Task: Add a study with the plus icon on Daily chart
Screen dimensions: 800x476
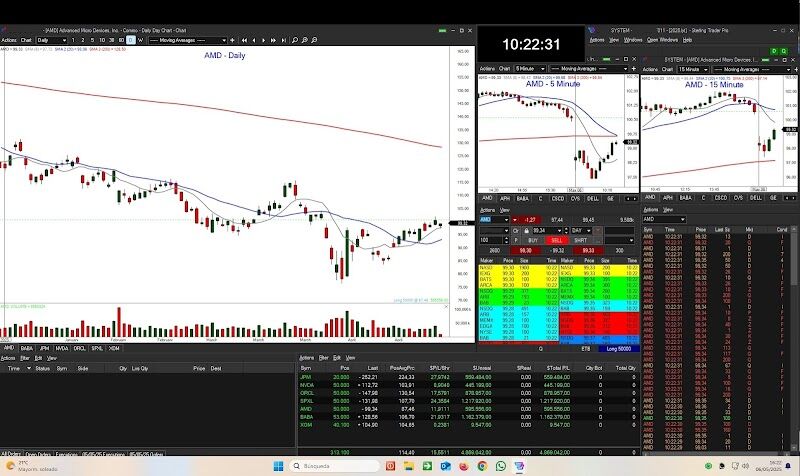Action: click(232, 40)
